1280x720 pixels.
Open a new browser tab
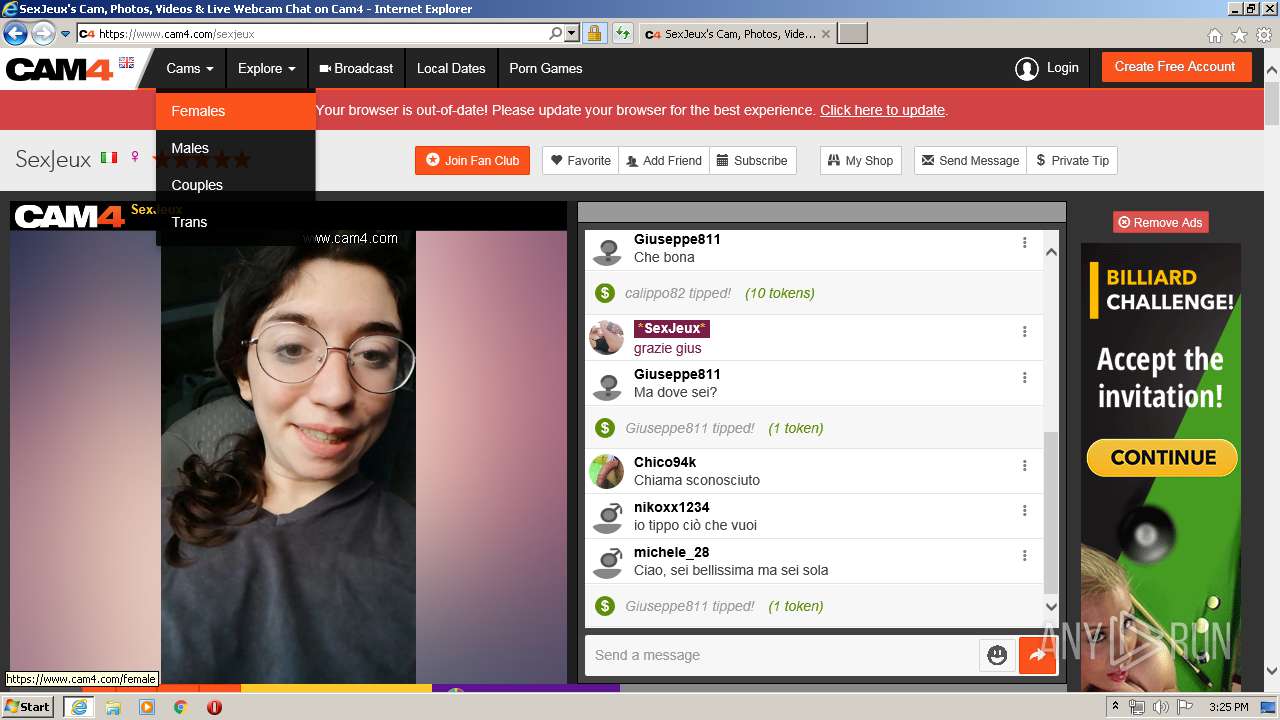point(852,33)
